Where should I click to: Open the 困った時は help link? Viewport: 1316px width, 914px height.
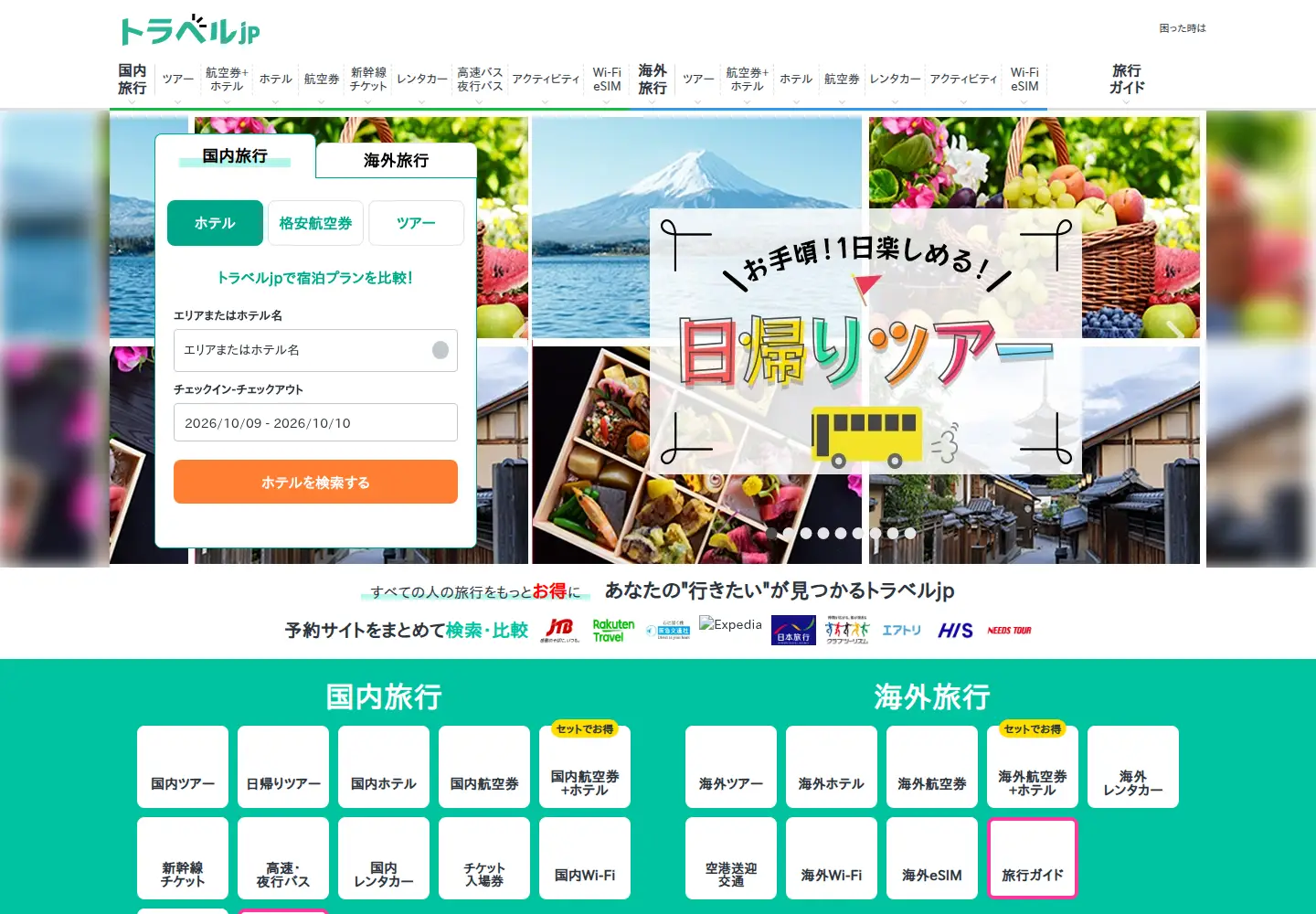coord(1183,28)
